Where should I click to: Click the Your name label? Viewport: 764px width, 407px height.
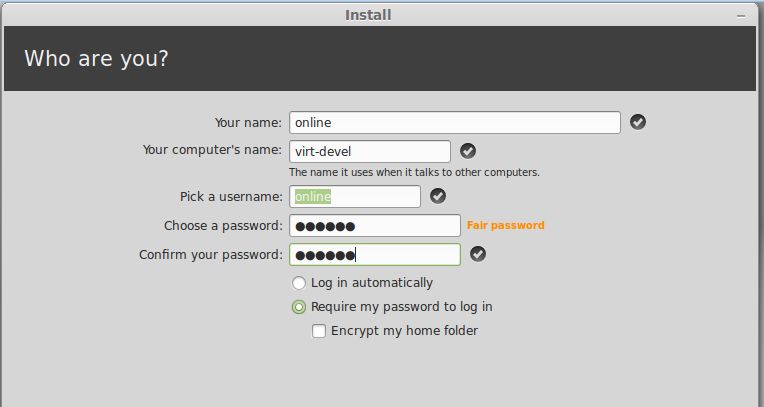[x=248, y=123]
